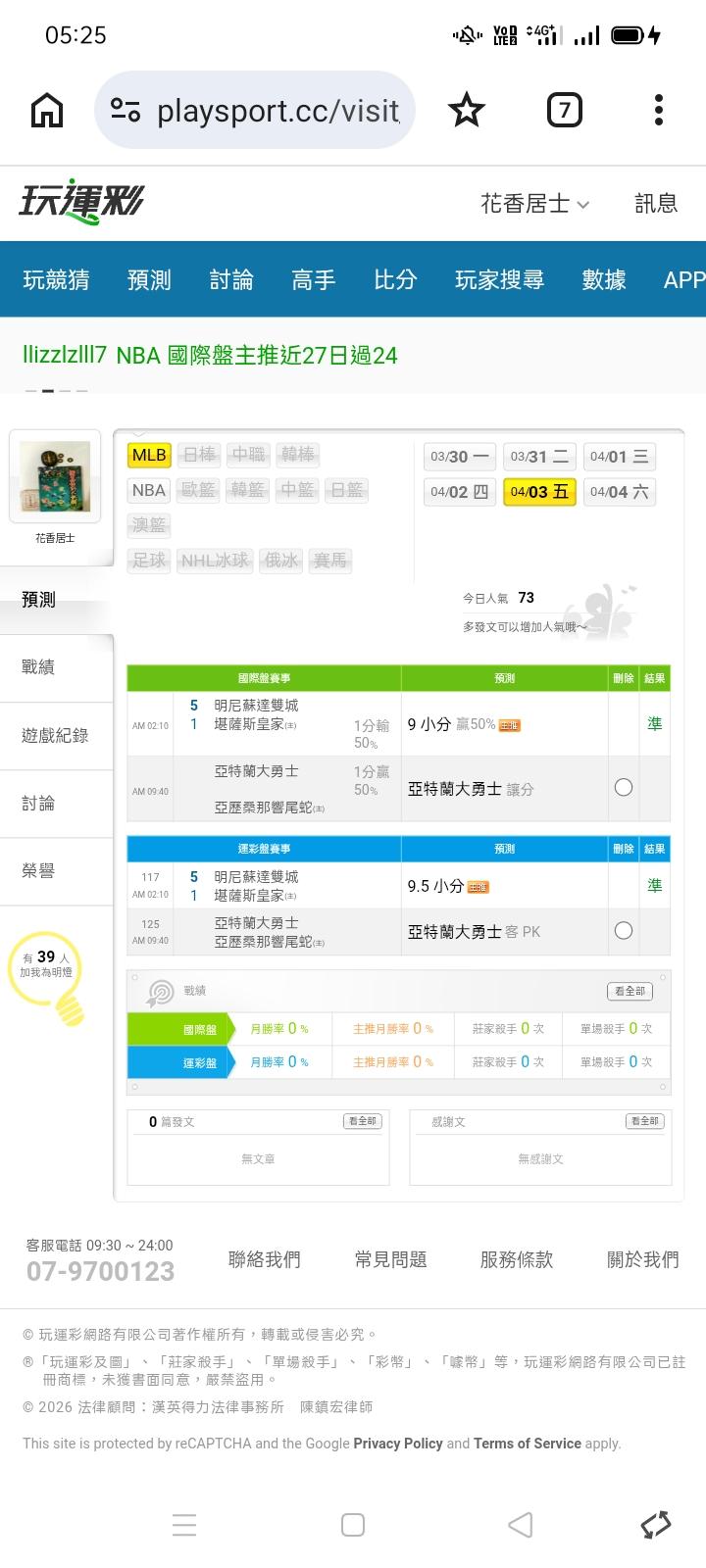
Task: Tap the browser home icon
Action: pyautogui.click(x=47, y=111)
